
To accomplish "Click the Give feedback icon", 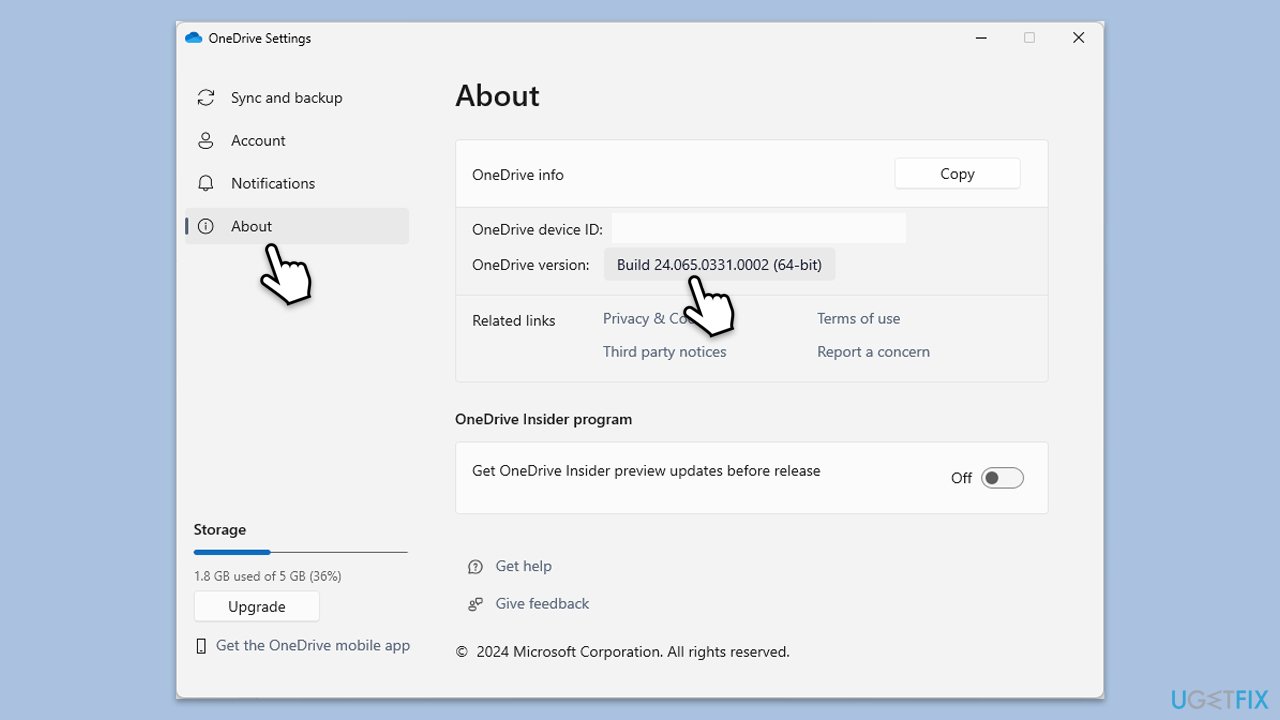I will click(474, 603).
